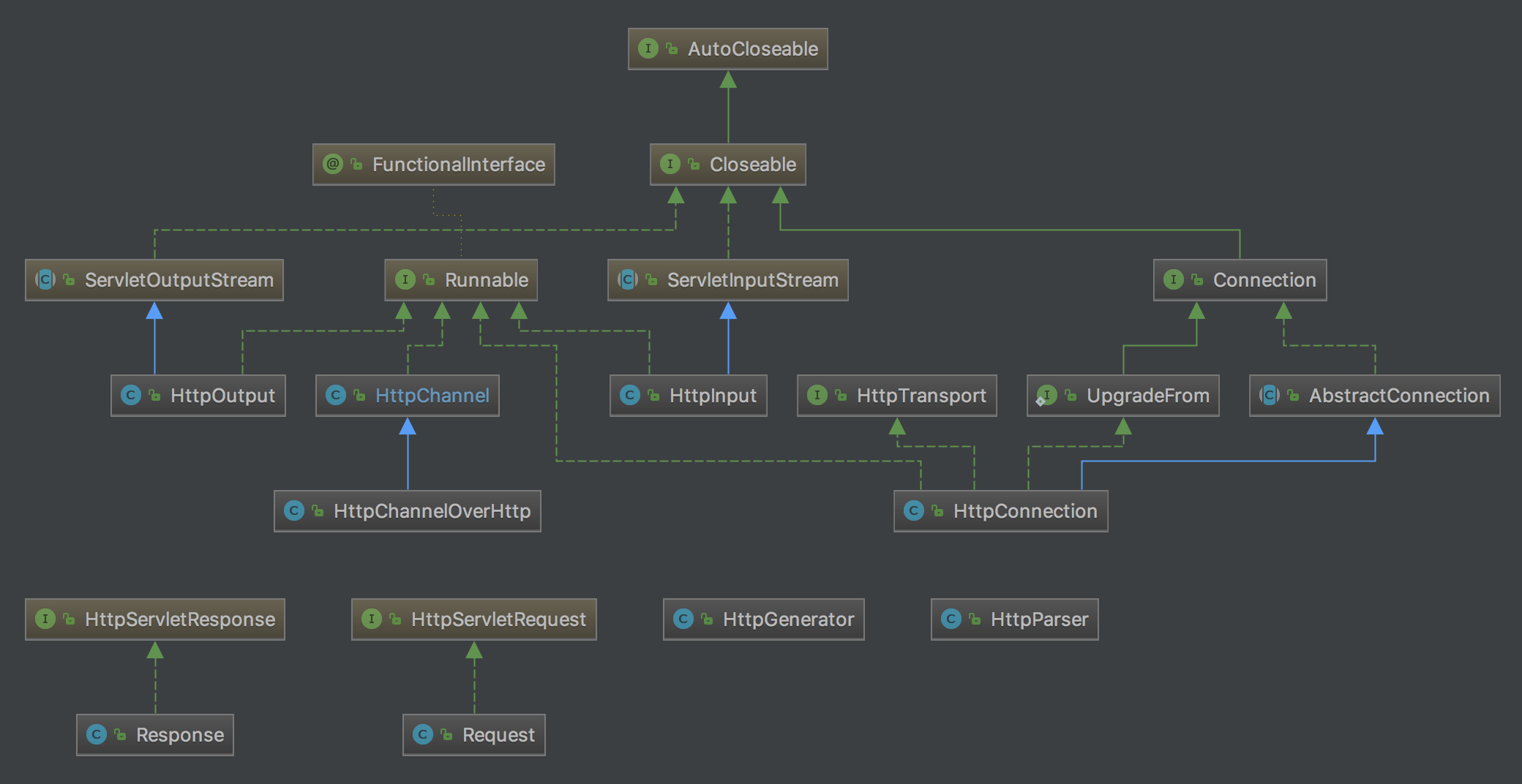Click the interface icon on AutoCloseable node
Viewport: 1522px width, 784px height.
pyautogui.click(x=648, y=49)
